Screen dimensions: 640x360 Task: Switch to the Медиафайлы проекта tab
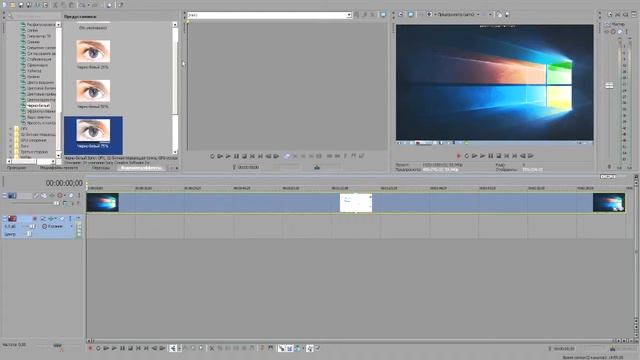[58, 168]
